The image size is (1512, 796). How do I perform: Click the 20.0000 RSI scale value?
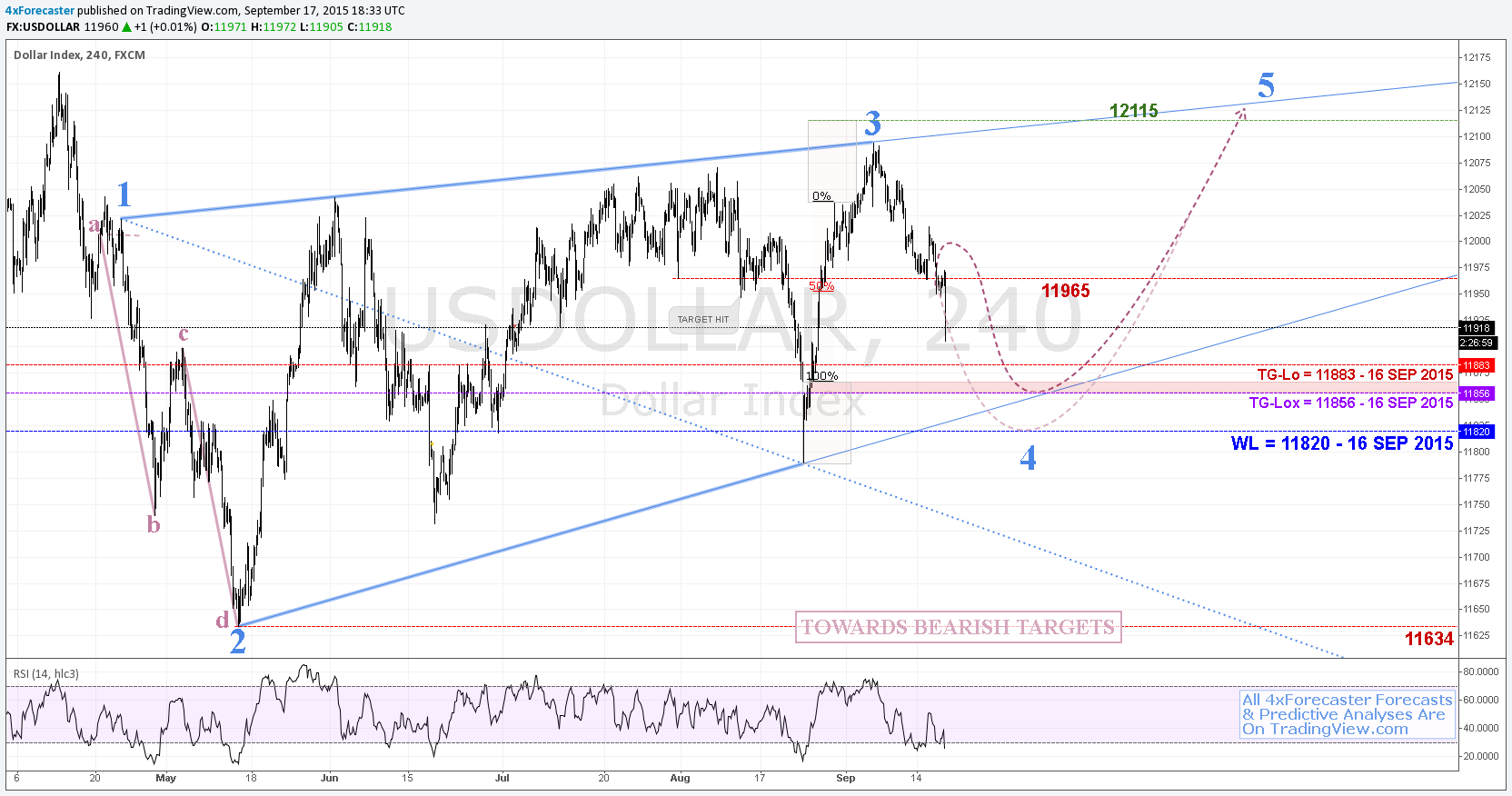[x=1481, y=756]
